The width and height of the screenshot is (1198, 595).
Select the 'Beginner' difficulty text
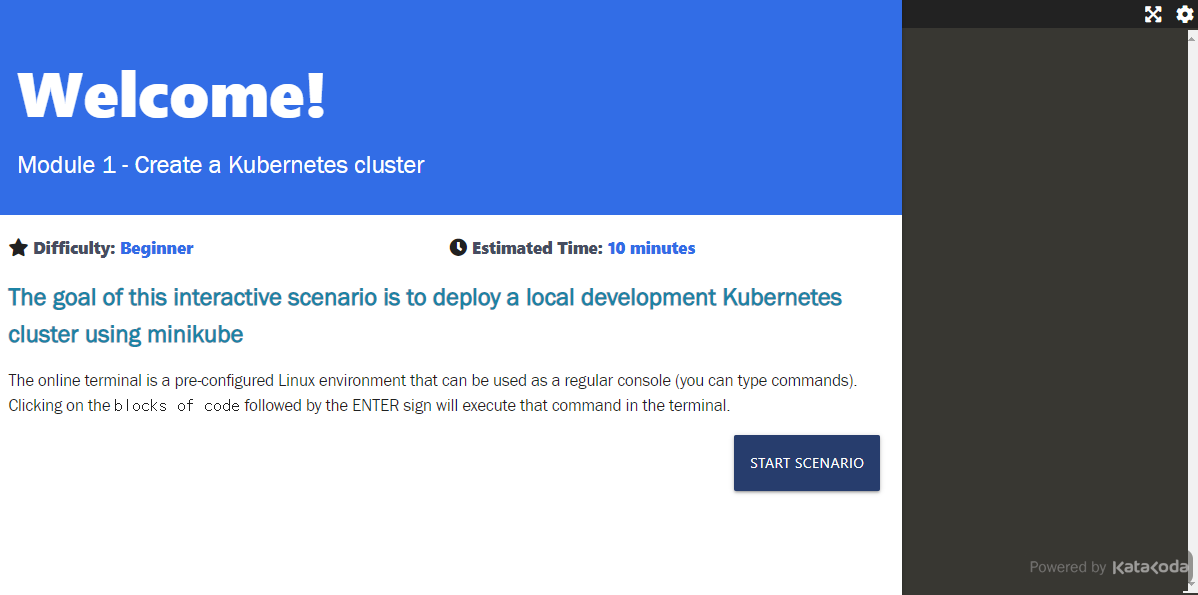click(x=157, y=248)
